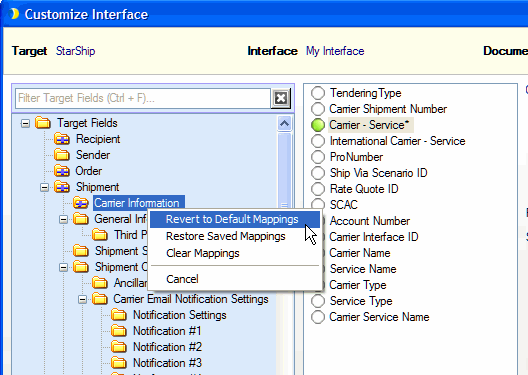The width and height of the screenshot is (528, 375).
Task: Click the Notification Settings folder icon
Action: click(x=119, y=315)
